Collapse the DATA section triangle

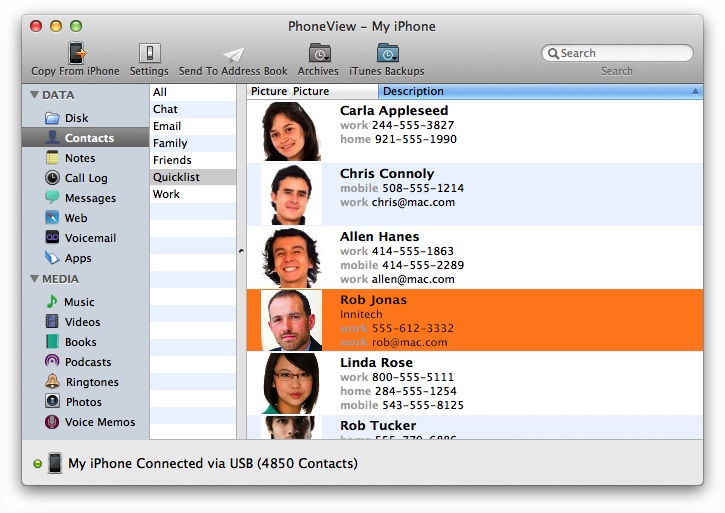35,95
